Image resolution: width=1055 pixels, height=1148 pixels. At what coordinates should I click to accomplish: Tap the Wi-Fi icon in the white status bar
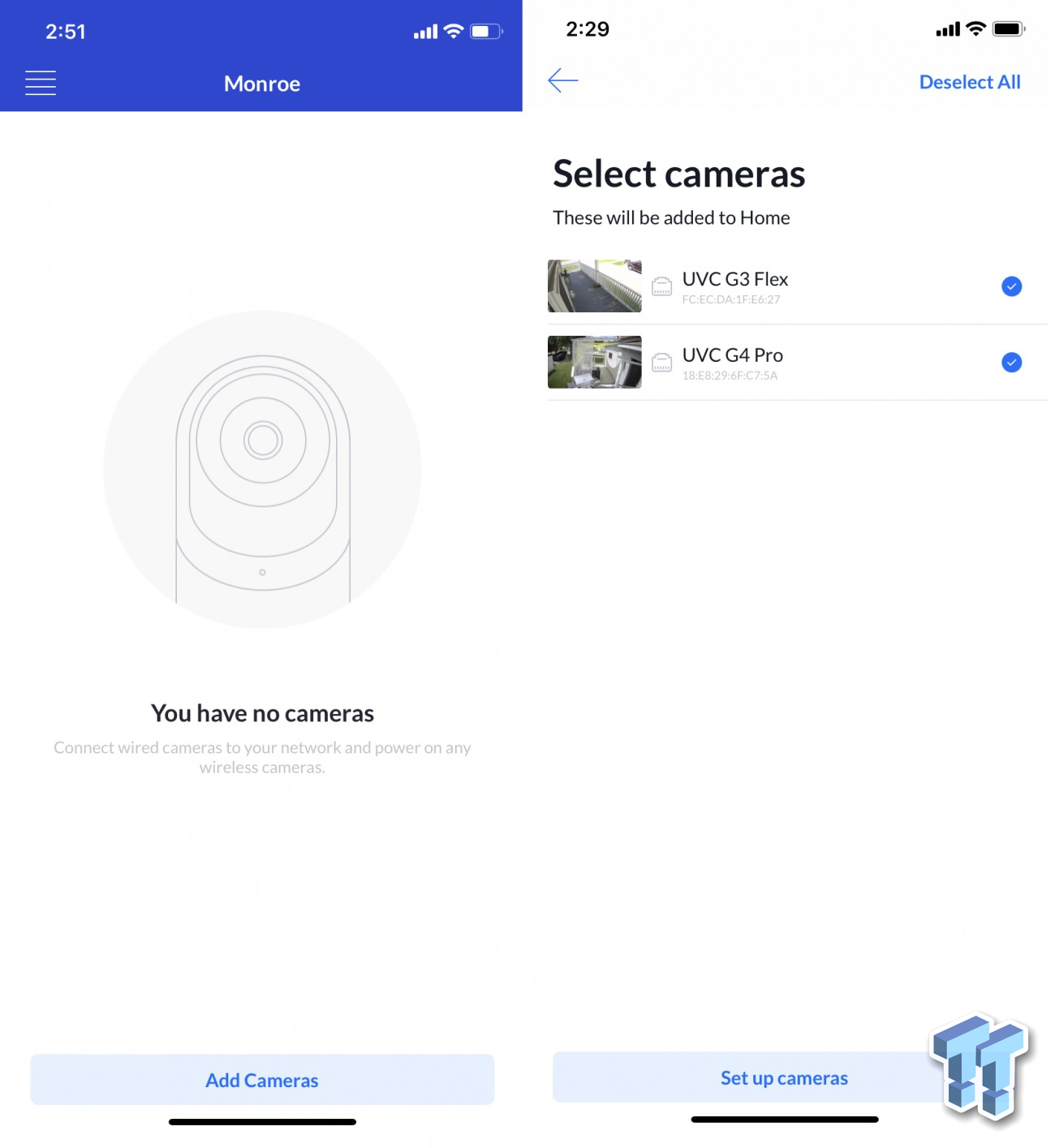coord(975,29)
